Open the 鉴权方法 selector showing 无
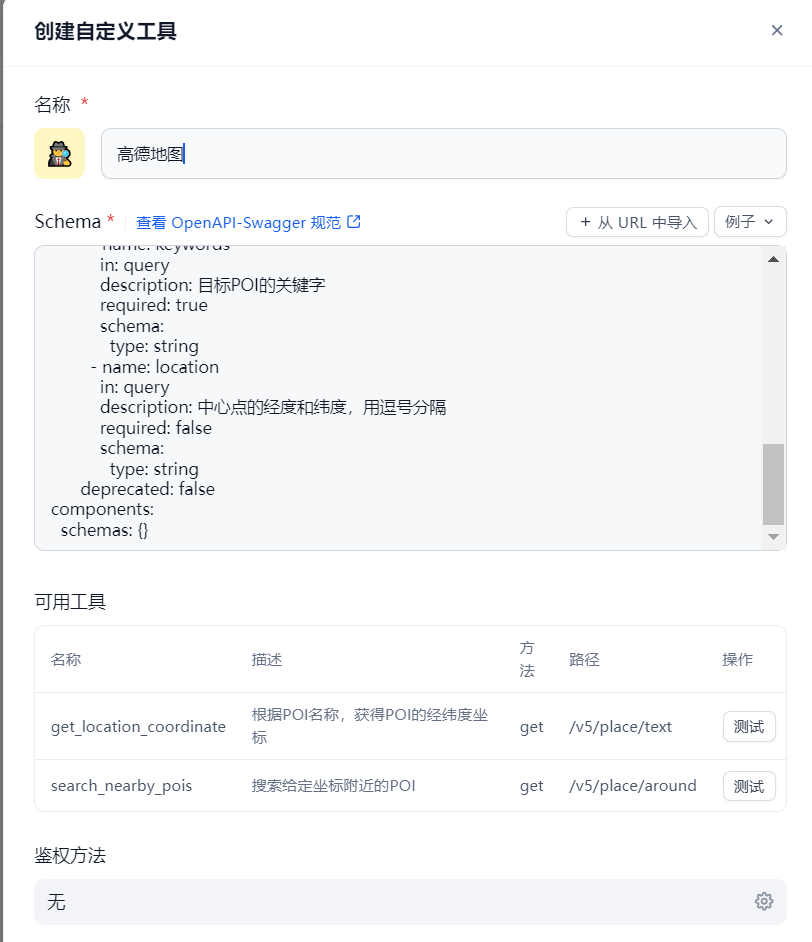The height and width of the screenshot is (942, 812). pos(410,902)
